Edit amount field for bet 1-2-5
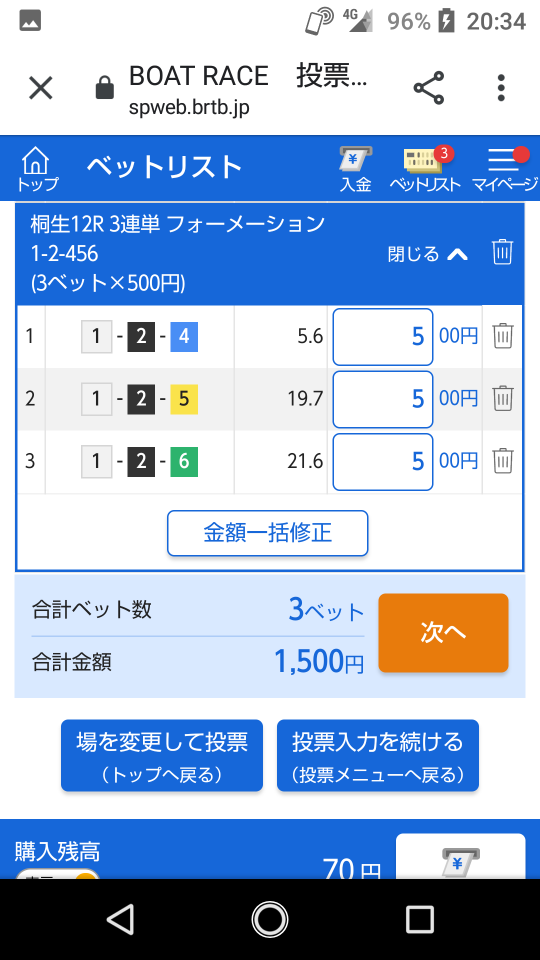Image resolution: width=540 pixels, height=960 pixels. (x=383, y=399)
